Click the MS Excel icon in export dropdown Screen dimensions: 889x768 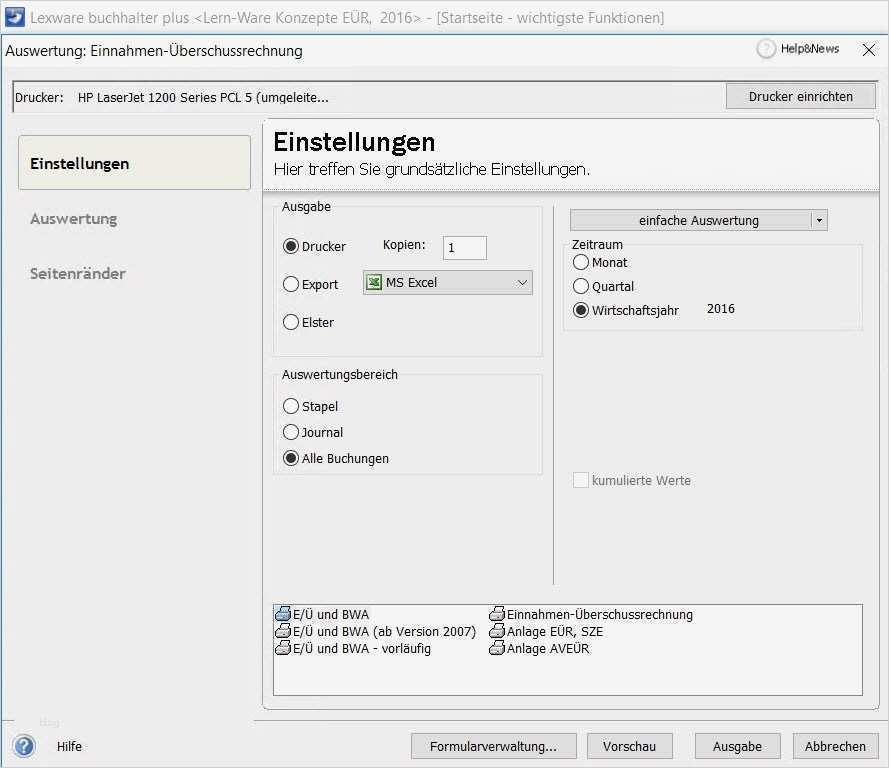374,282
